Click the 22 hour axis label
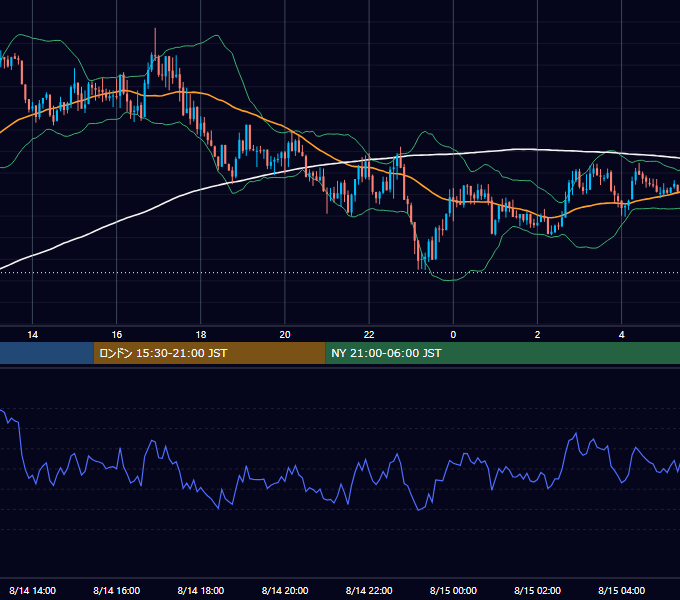 pos(369,335)
